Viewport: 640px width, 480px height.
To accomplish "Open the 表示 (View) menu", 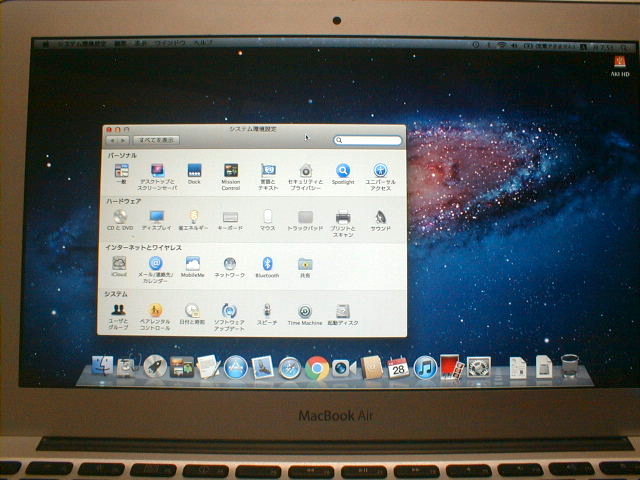I will (x=140, y=44).
